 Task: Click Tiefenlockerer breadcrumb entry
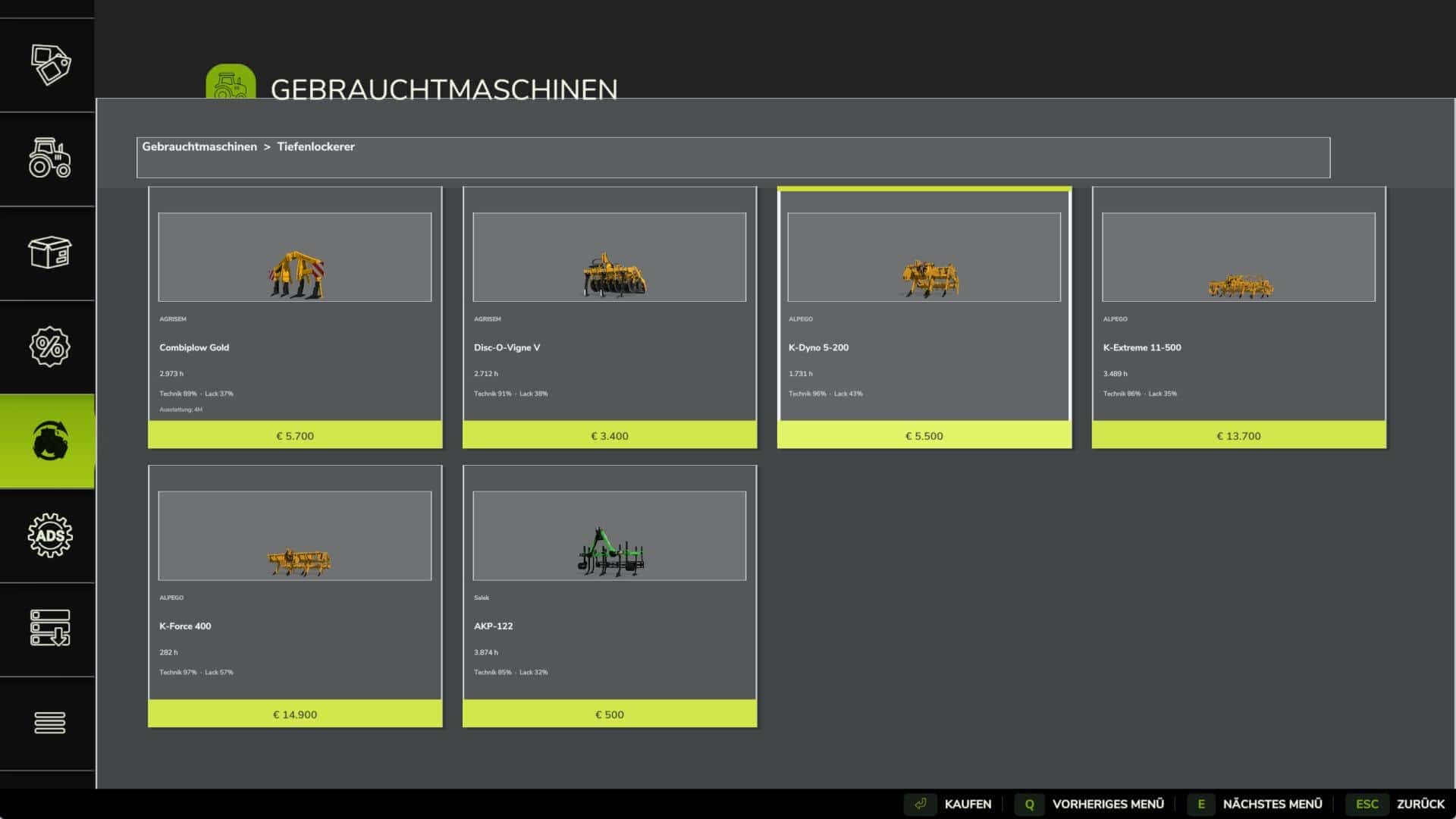point(315,146)
